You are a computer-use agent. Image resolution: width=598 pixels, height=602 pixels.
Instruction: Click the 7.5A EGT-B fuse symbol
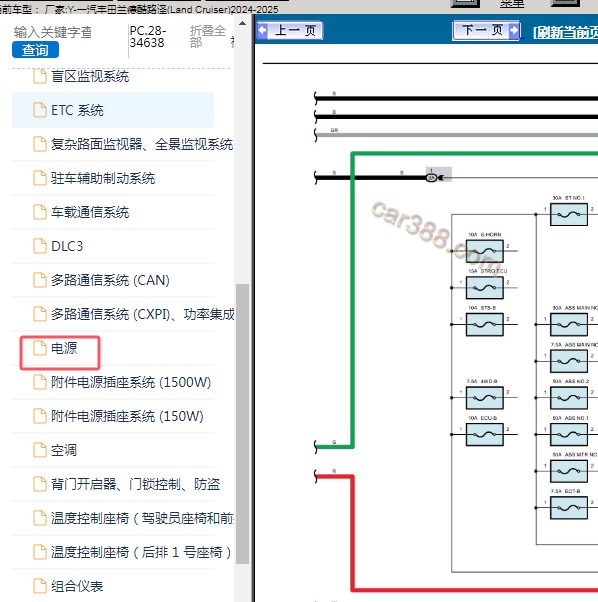pyautogui.click(x=569, y=508)
